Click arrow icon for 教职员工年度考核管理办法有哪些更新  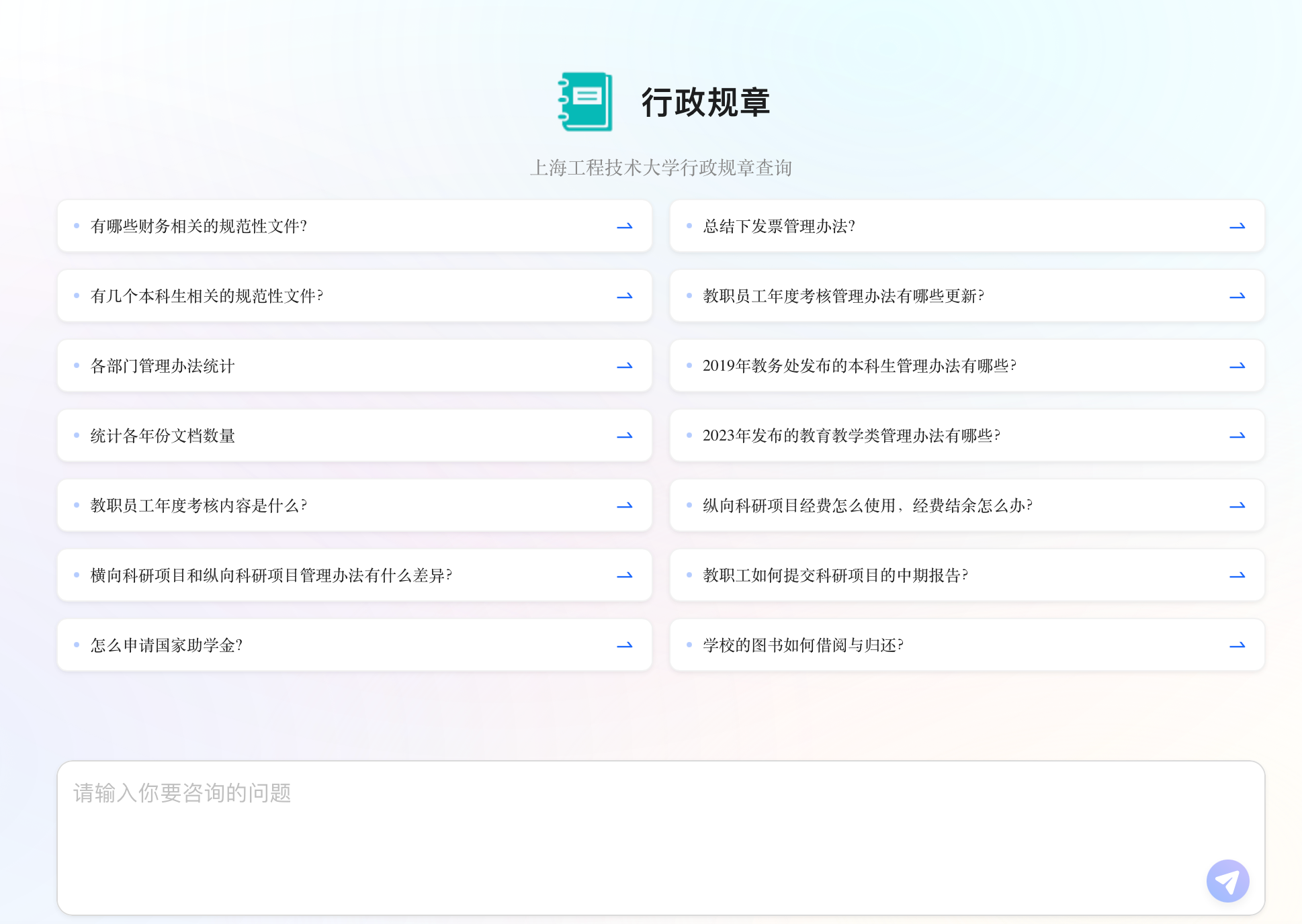pos(1238,296)
